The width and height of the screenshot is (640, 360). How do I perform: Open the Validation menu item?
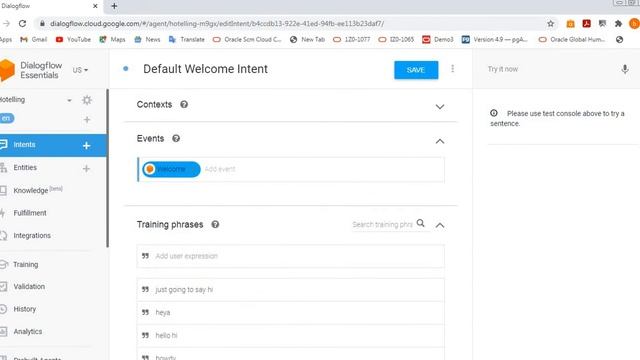click(29, 287)
